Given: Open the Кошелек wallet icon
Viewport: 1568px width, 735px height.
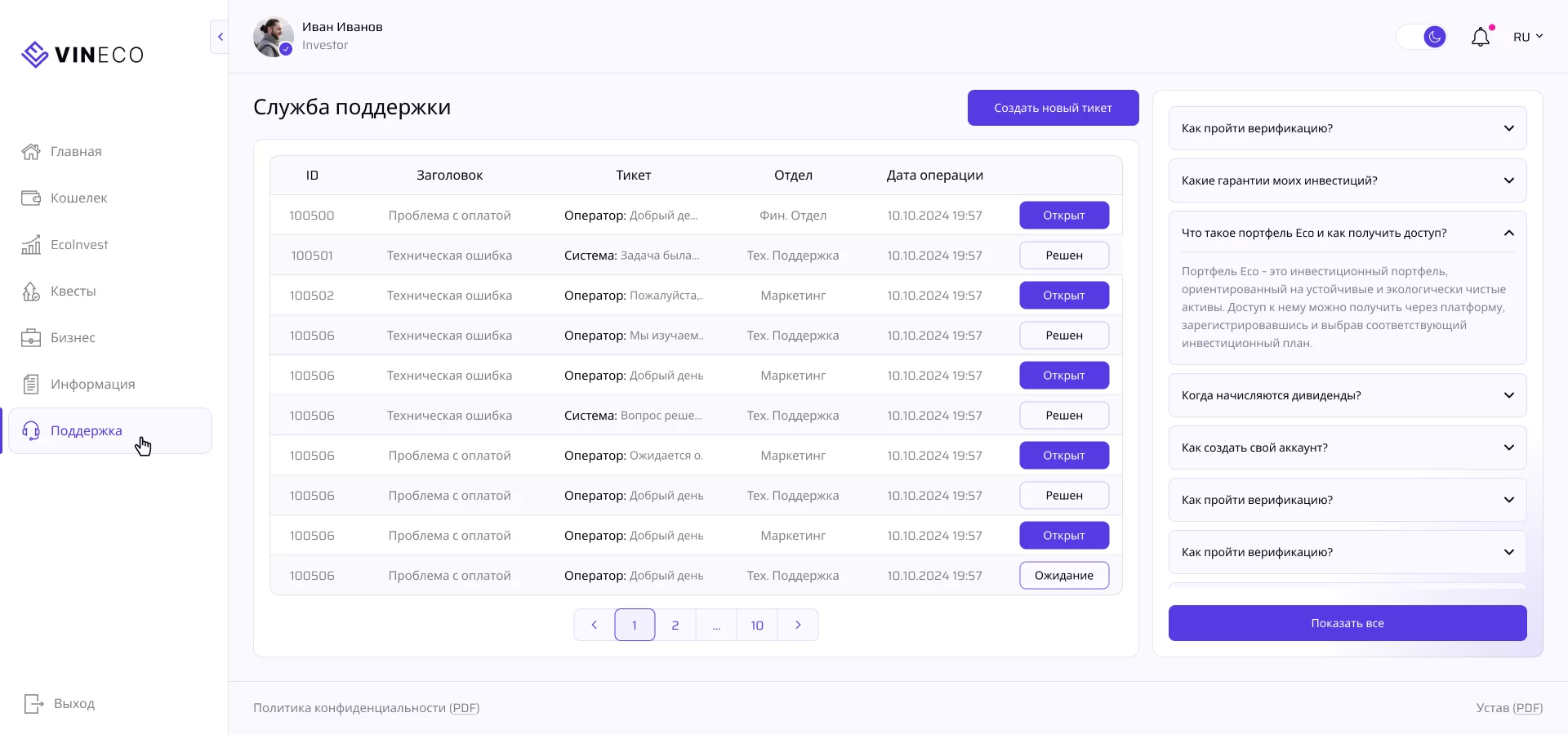Looking at the screenshot, I should pyautogui.click(x=31, y=198).
